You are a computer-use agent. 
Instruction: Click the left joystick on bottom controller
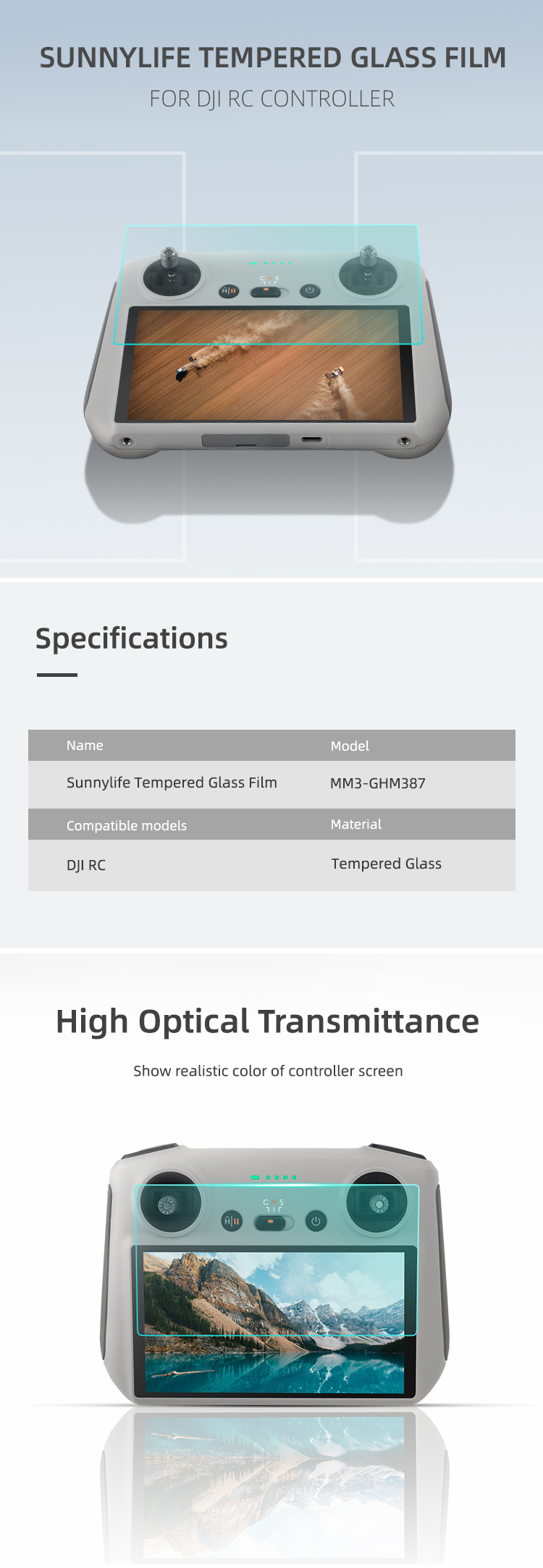click(168, 1205)
